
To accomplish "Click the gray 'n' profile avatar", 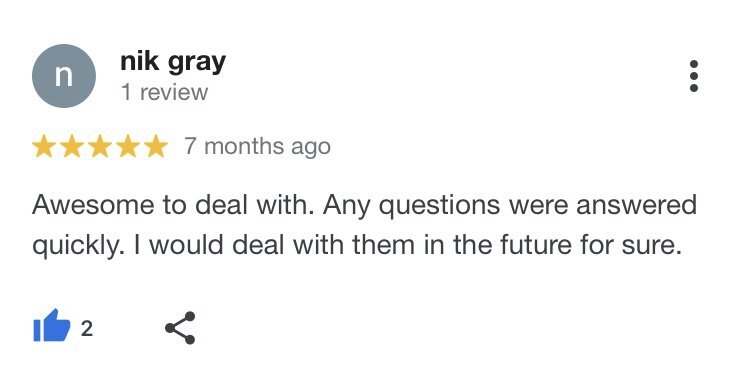I will (64, 76).
